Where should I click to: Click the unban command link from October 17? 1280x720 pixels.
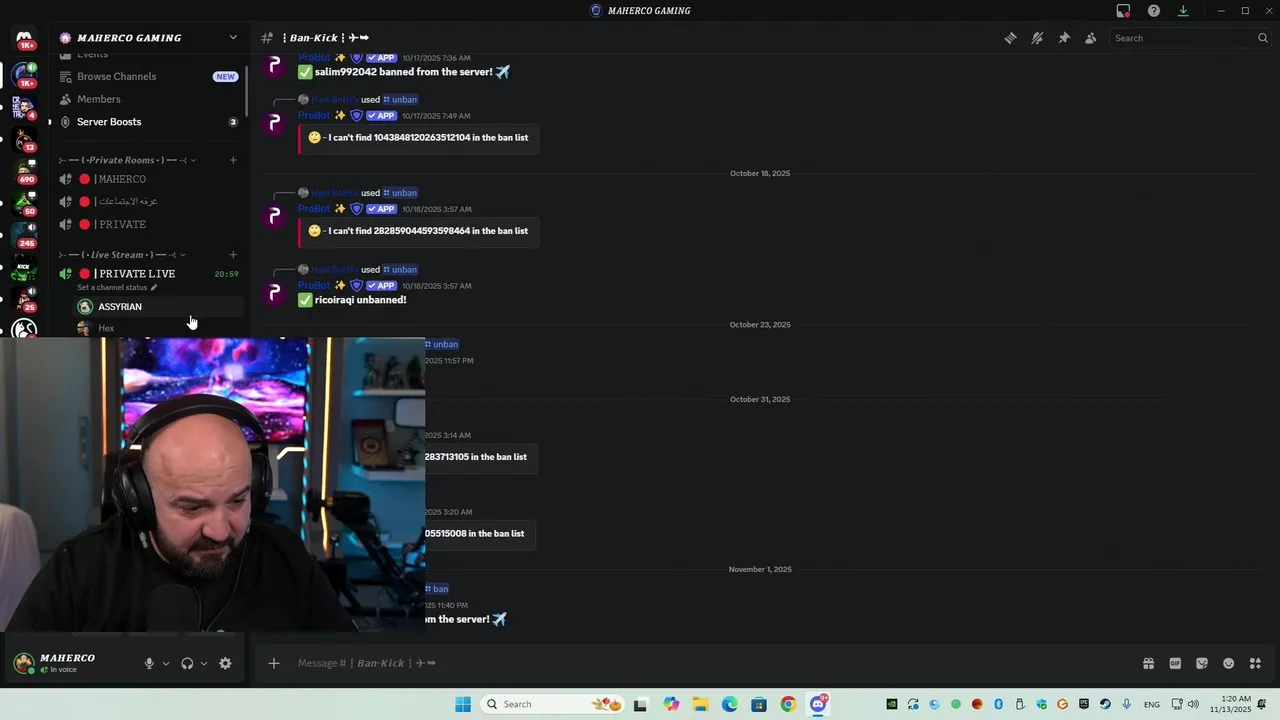400,100
